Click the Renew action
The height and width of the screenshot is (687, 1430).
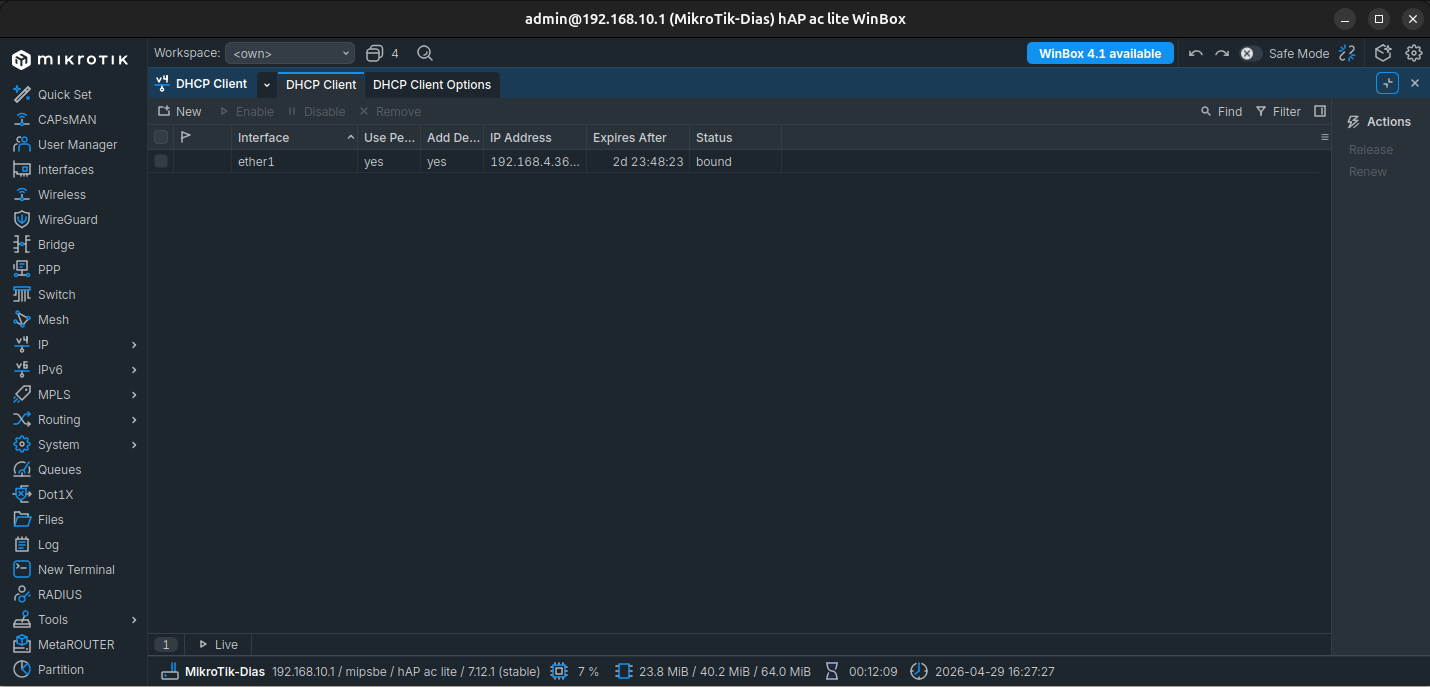(1367, 171)
